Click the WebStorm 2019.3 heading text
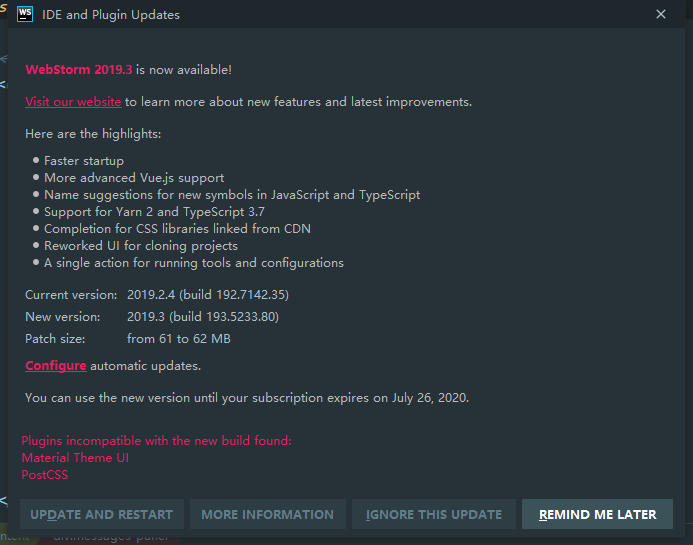 pyautogui.click(x=79, y=70)
